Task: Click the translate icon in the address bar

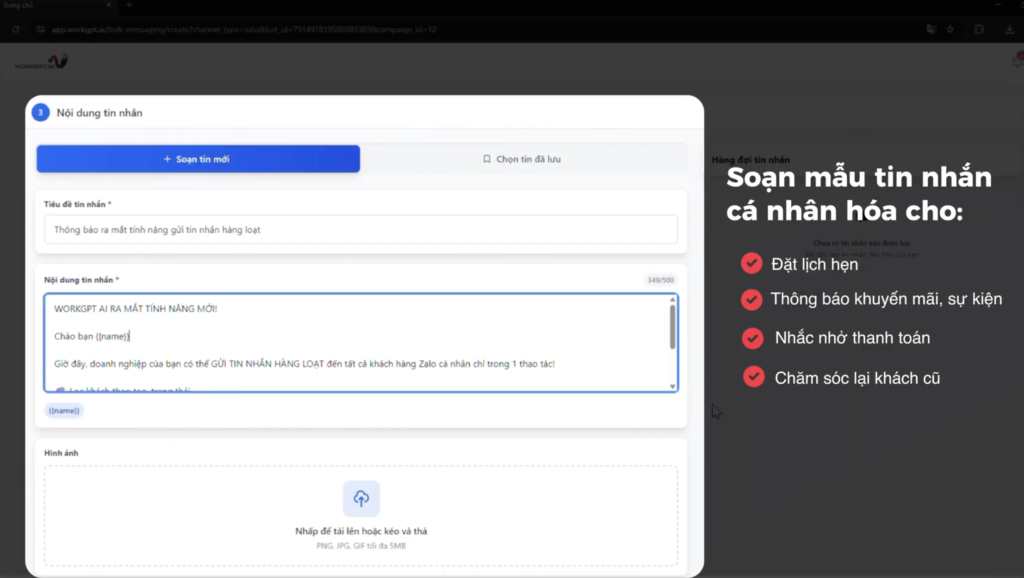Action: (932, 29)
